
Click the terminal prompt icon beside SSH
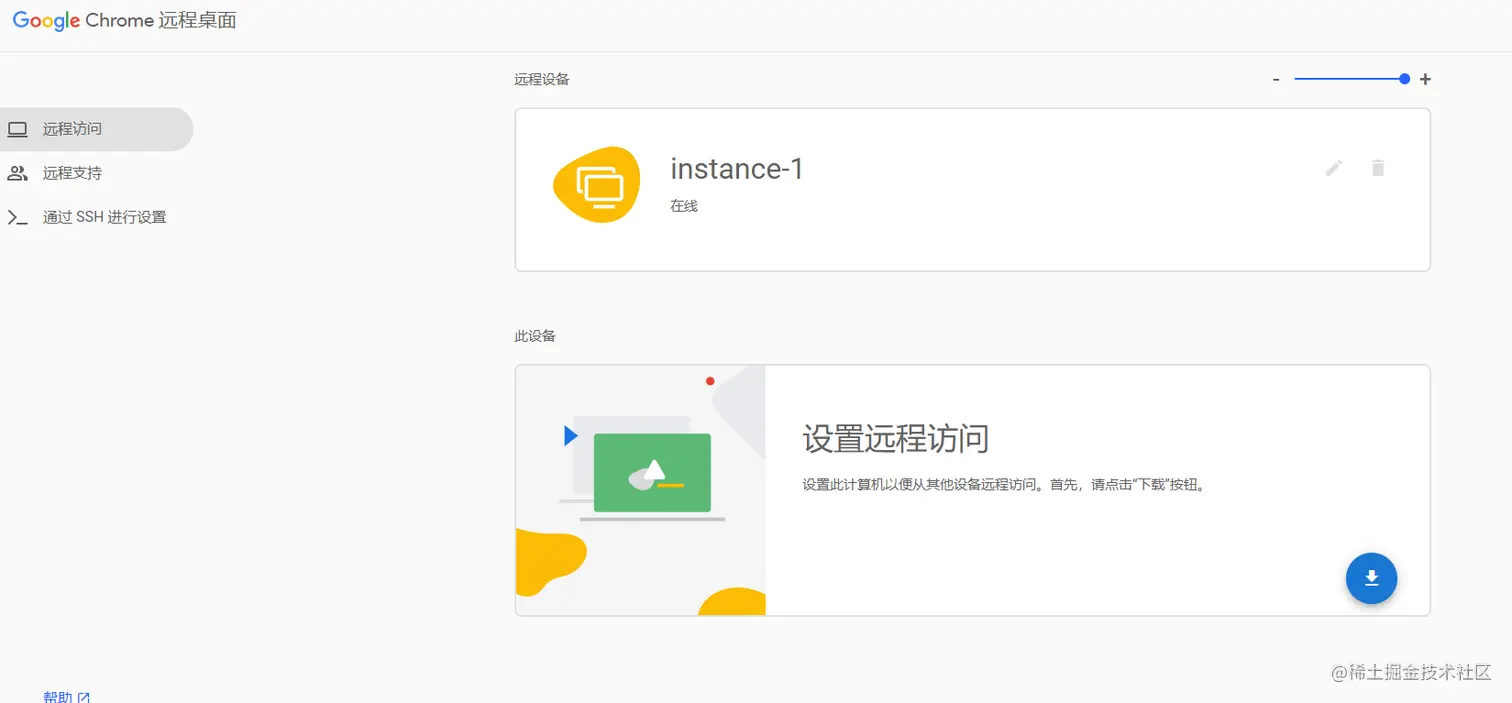click(x=17, y=217)
